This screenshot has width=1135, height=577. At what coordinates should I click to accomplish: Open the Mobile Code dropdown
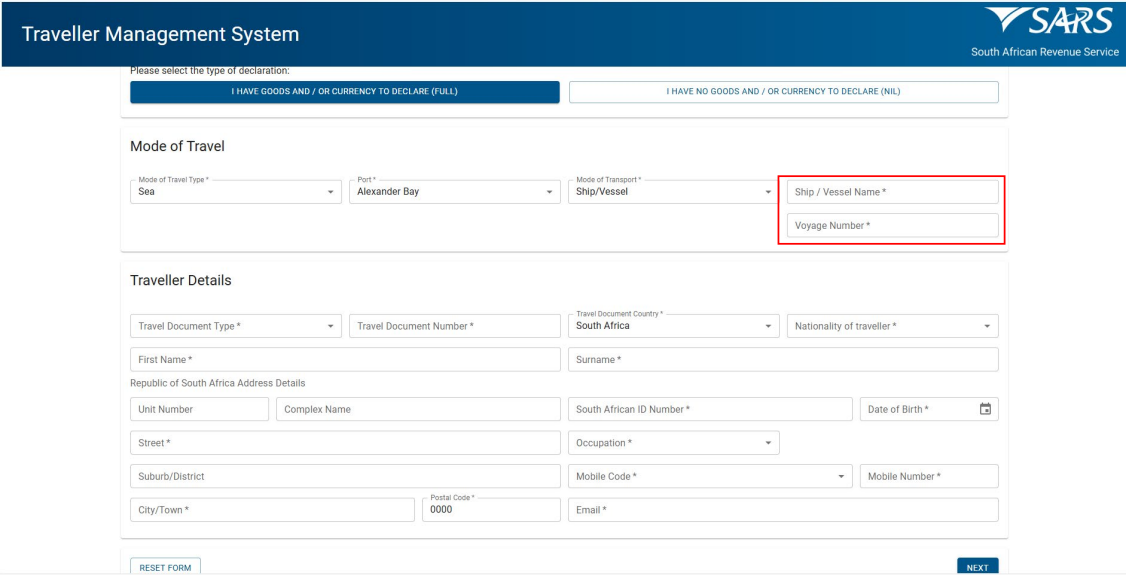(709, 477)
